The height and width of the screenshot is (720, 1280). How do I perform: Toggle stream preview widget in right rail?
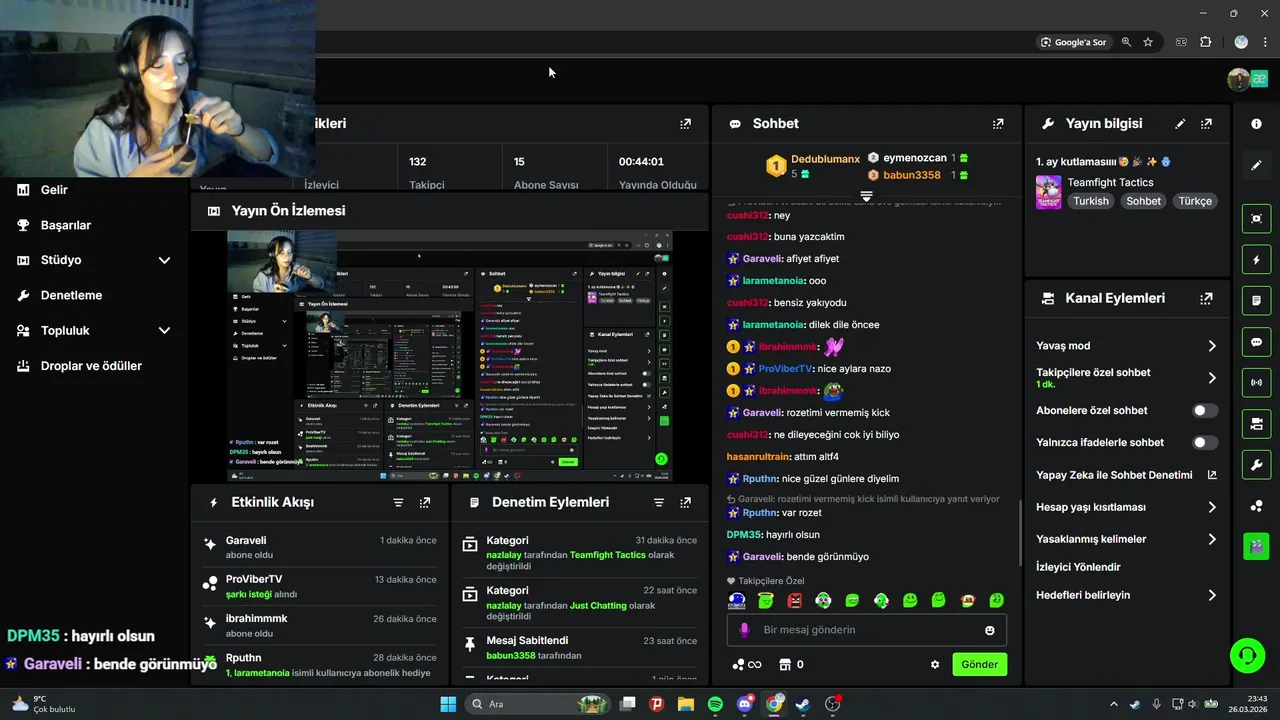(x=1256, y=218)
